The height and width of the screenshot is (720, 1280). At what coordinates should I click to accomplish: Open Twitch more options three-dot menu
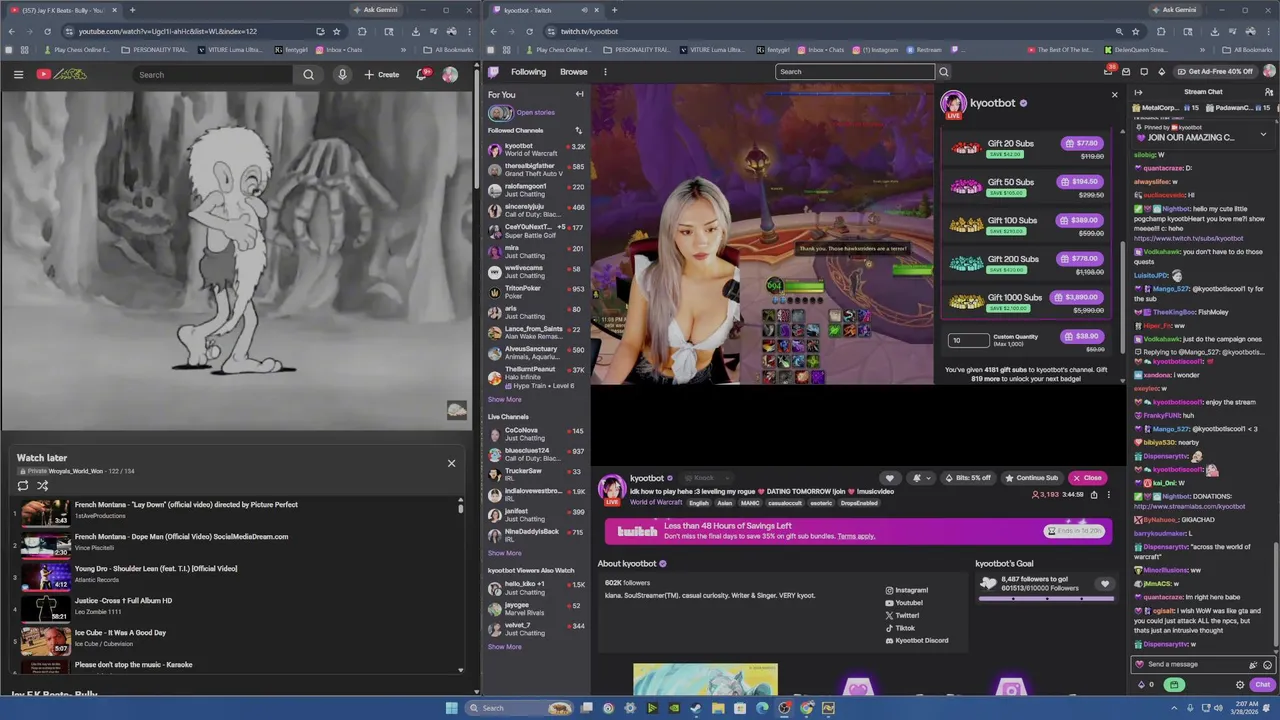point(605,72)
